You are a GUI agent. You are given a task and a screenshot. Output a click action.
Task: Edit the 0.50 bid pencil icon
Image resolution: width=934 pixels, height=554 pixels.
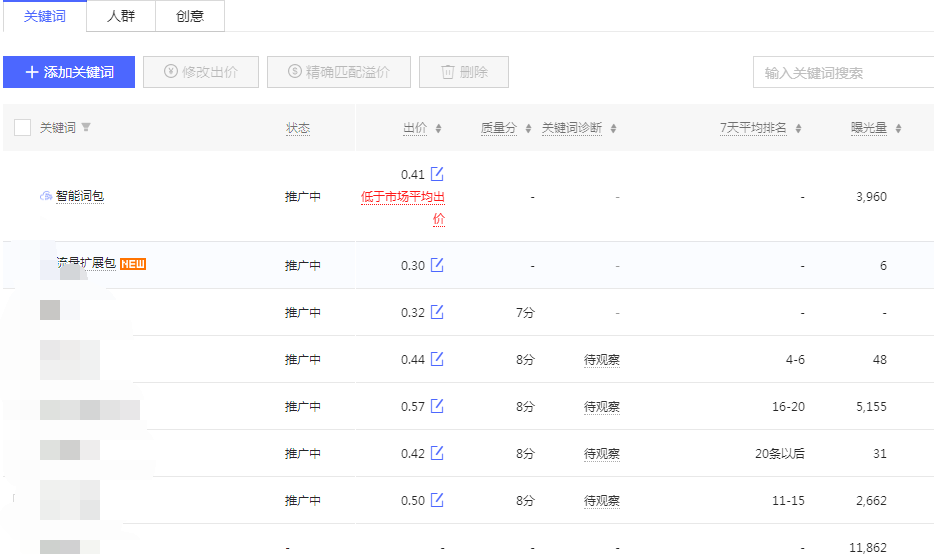[x=437, y=500]
